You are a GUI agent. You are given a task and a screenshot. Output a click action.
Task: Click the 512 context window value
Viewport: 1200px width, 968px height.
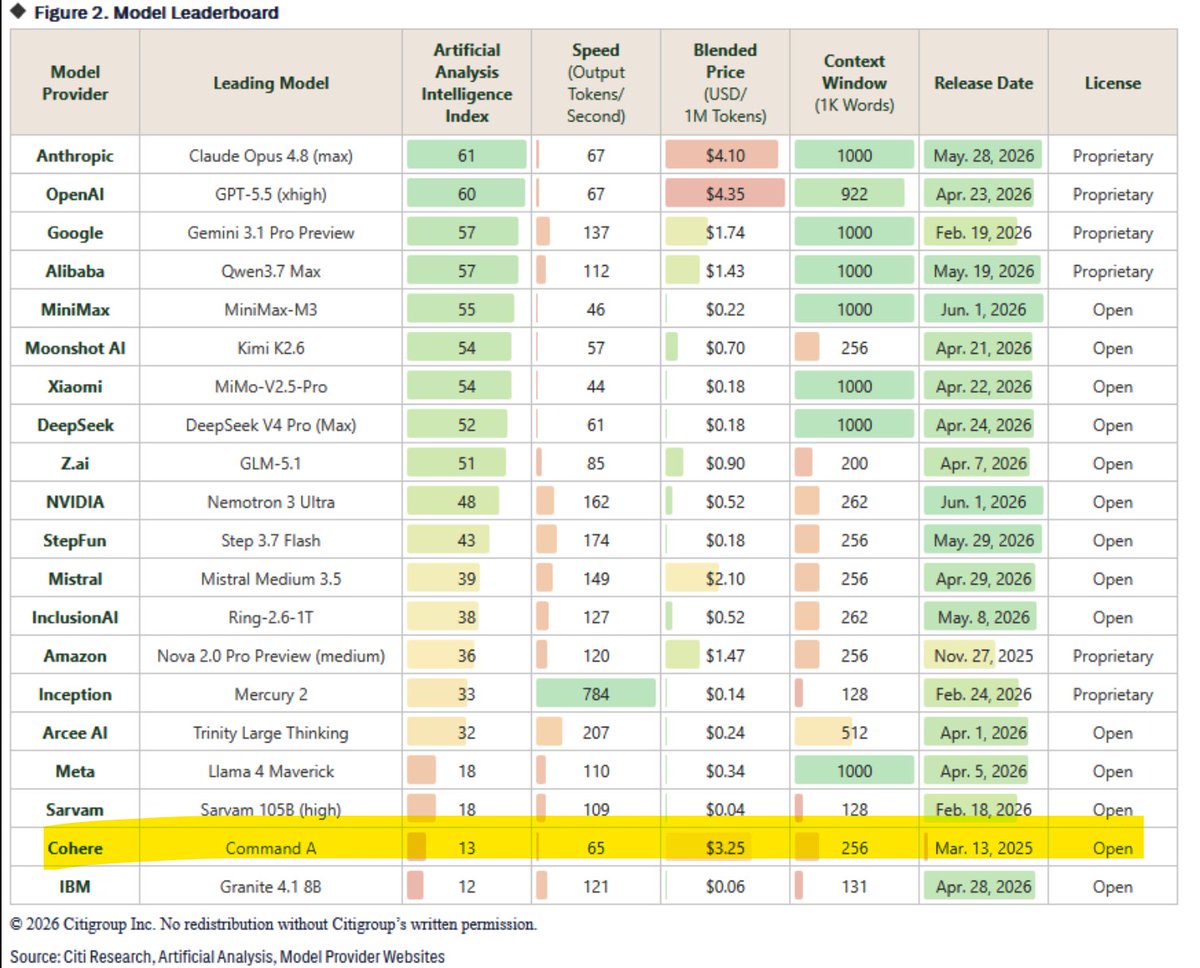pos(854,733)
